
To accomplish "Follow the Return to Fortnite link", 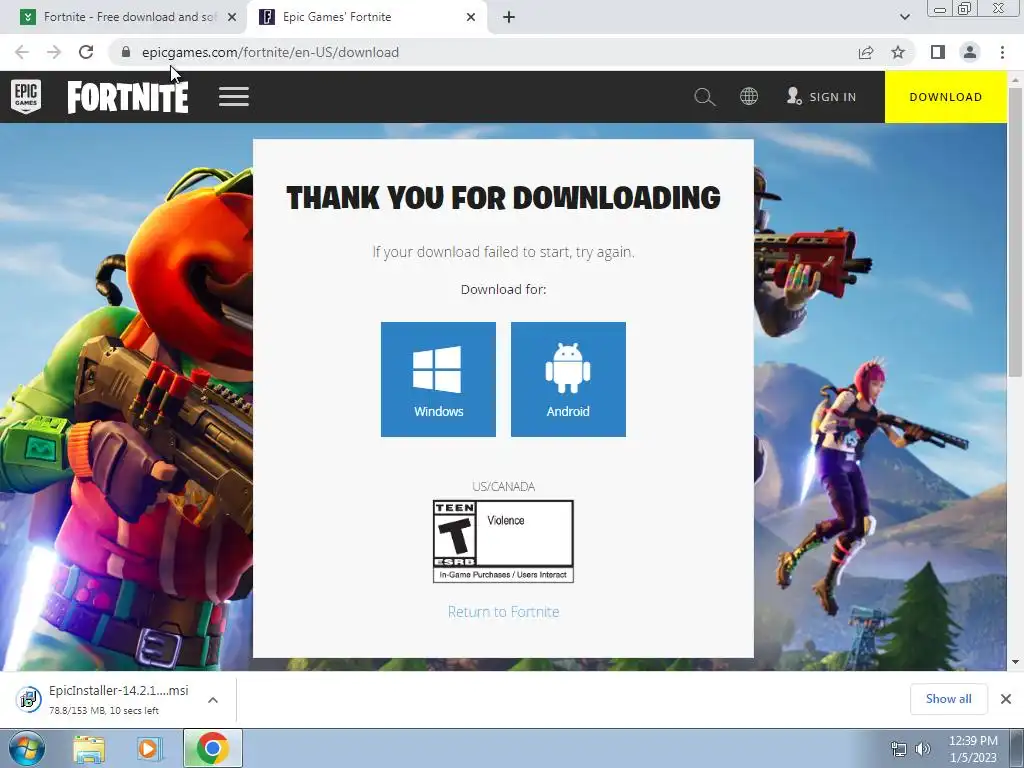I will point(504,612).
